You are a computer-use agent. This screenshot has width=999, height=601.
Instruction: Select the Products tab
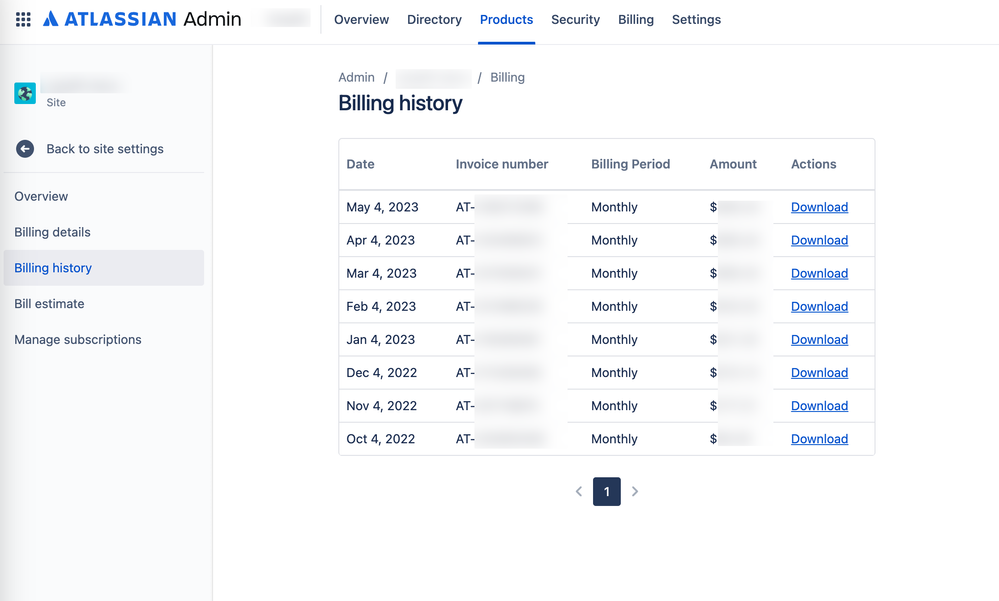pos(507,20)
